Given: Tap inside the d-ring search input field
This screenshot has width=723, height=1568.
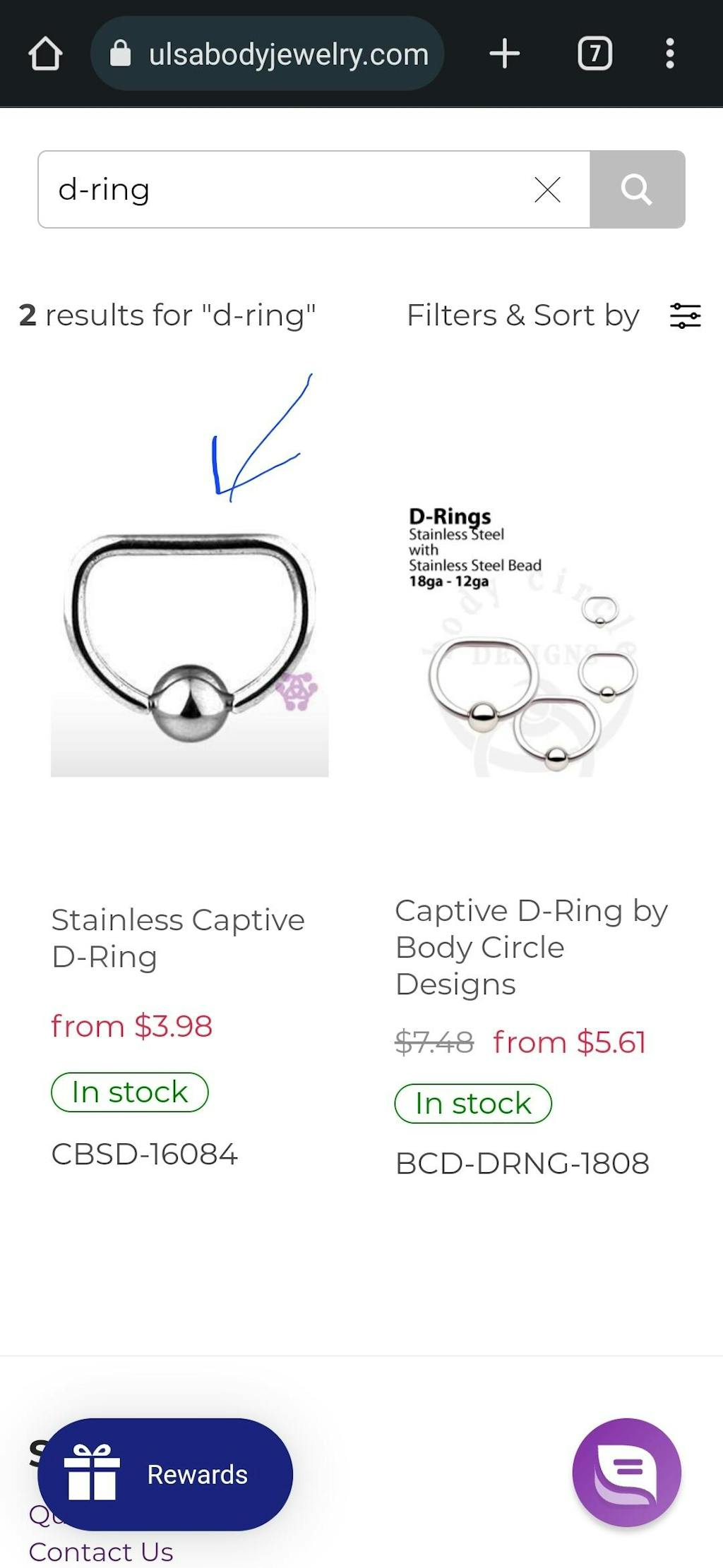Looking at the screenshot, I should point(282,188).
